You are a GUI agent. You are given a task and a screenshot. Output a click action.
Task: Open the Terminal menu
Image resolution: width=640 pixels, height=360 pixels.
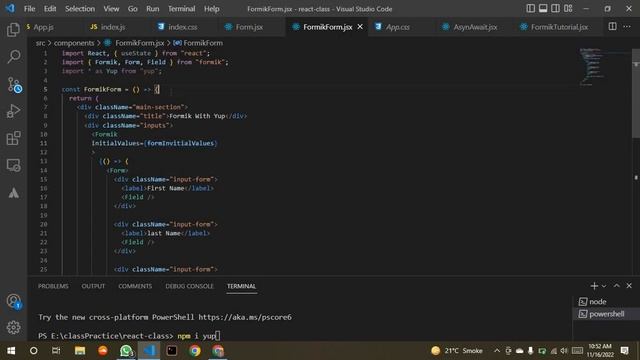[x=182, y=9]
